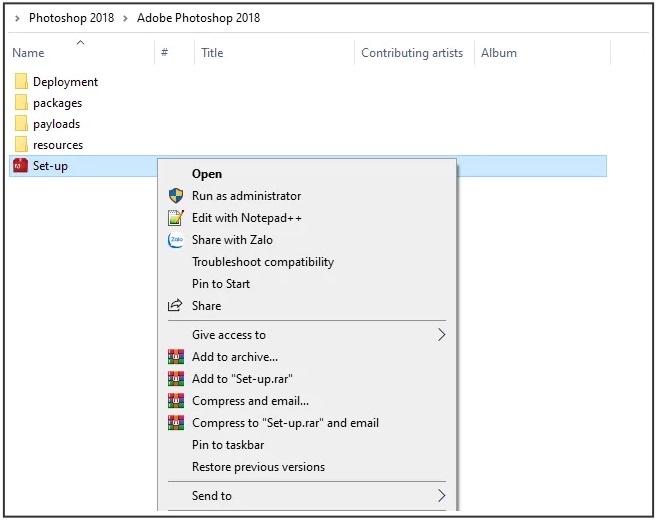The width and height of the screenshot is (660, 521).
Task: Click the sort arrow above Name column
Action: pyautogui.click(x=81, y=42)
